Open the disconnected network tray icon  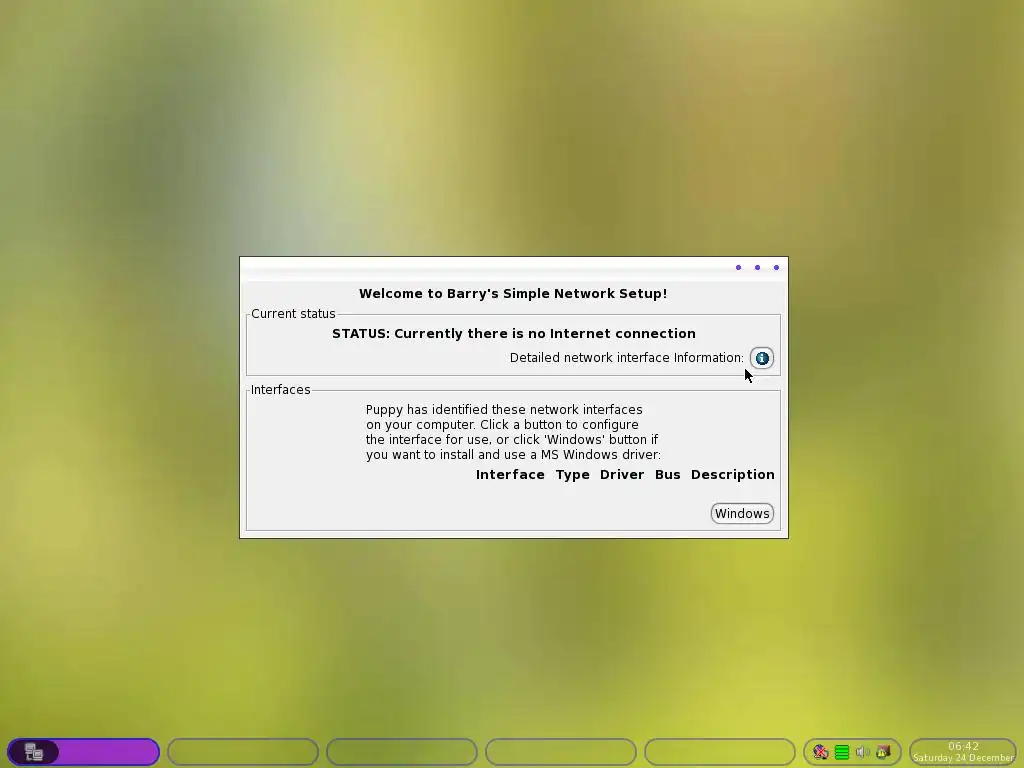(x=820, y=752)
